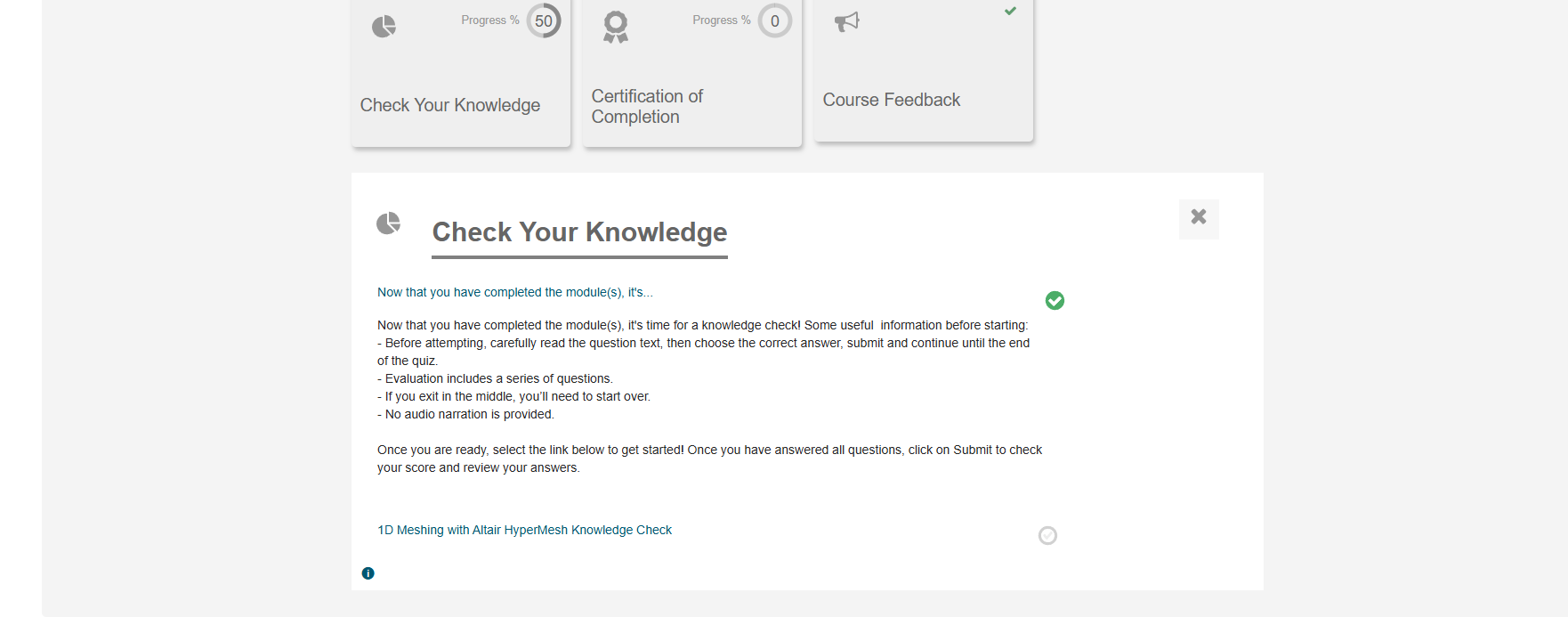The image size is (1568, 617).
Task: Click the Progress % label on Check Your Knowledge card
Action: pos(490,20)
